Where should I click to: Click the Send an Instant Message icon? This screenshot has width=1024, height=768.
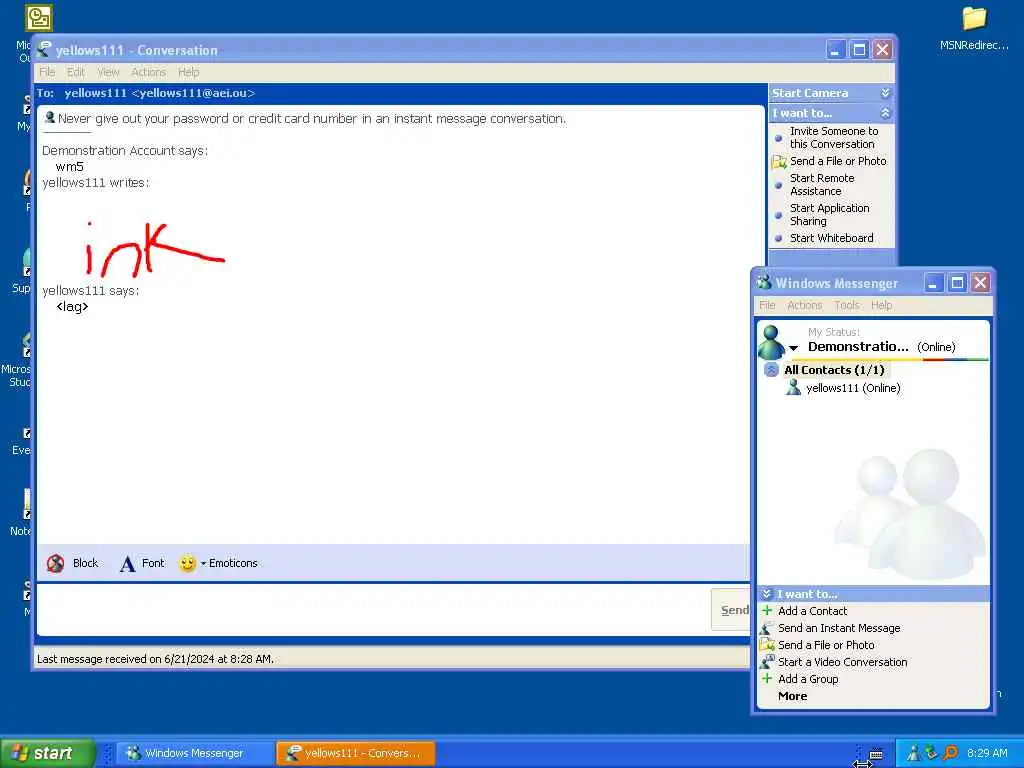coord(767,628)
